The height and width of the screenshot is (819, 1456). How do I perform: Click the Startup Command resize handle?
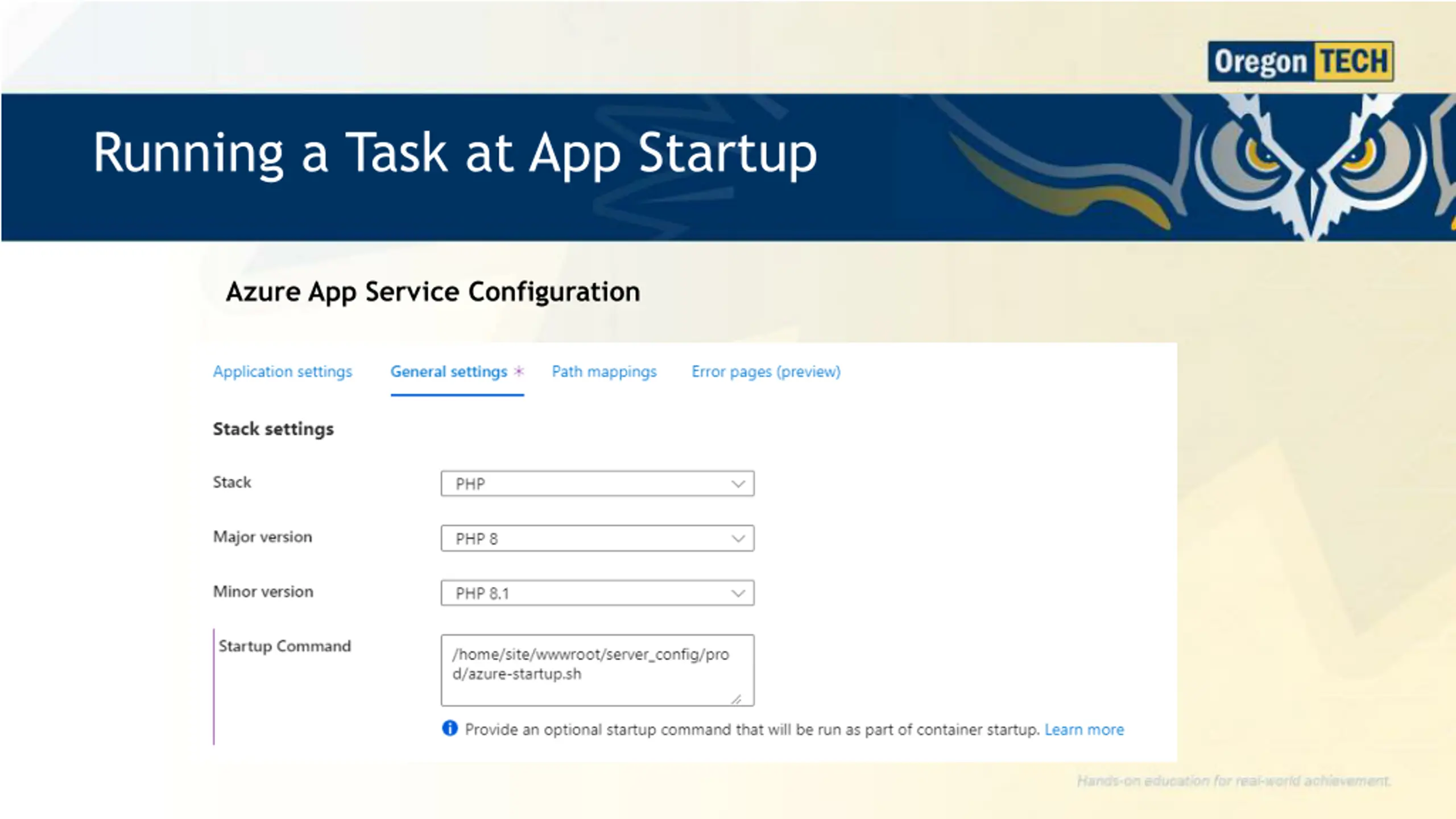737,698
